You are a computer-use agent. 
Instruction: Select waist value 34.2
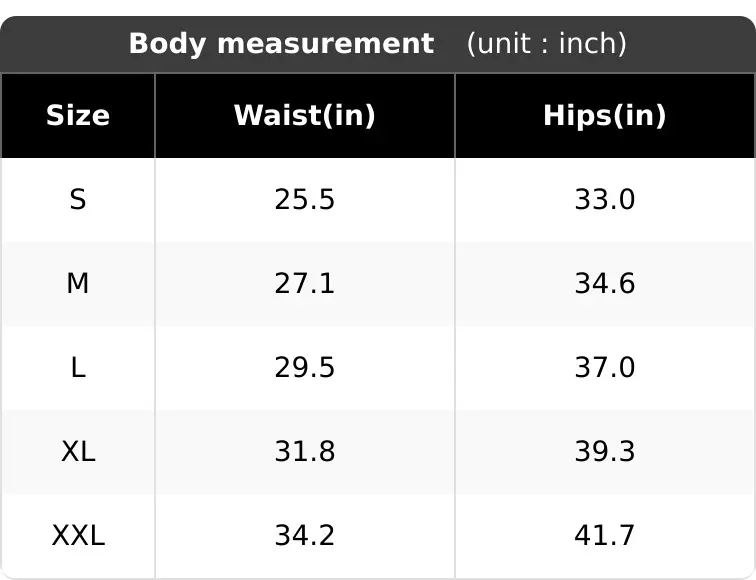305,536
